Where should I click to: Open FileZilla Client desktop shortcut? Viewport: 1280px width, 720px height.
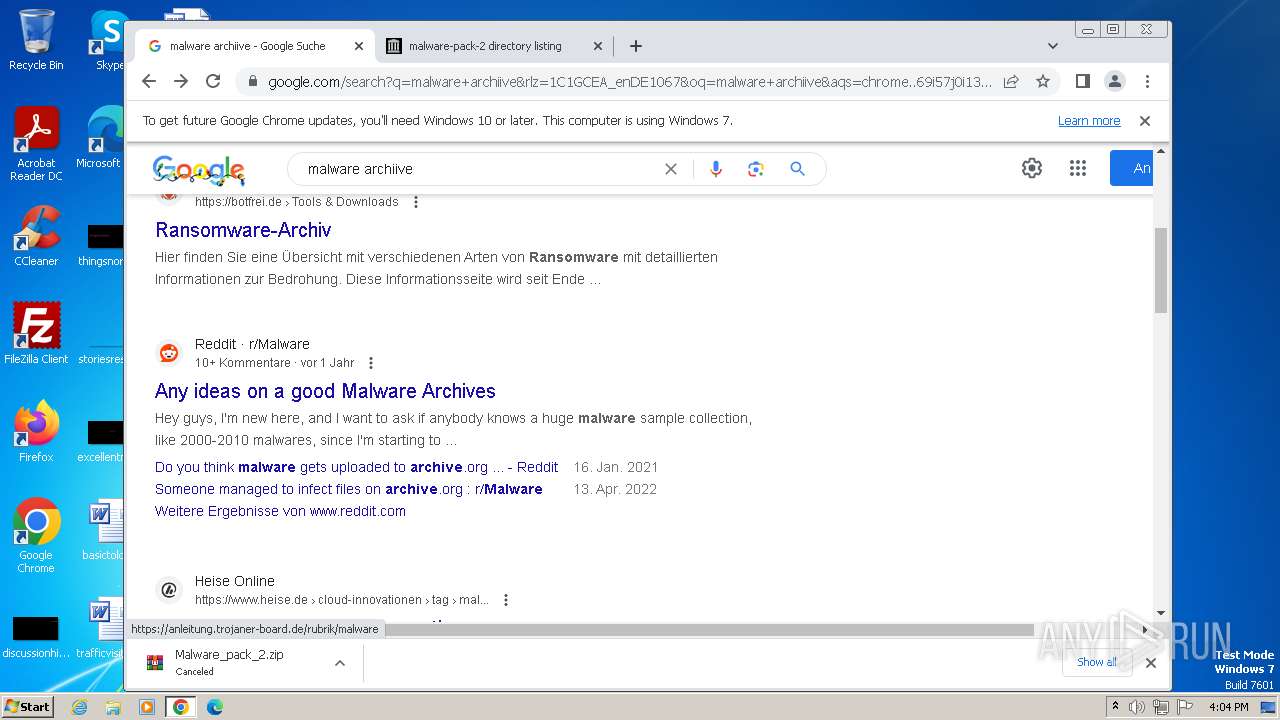point(36,333)
